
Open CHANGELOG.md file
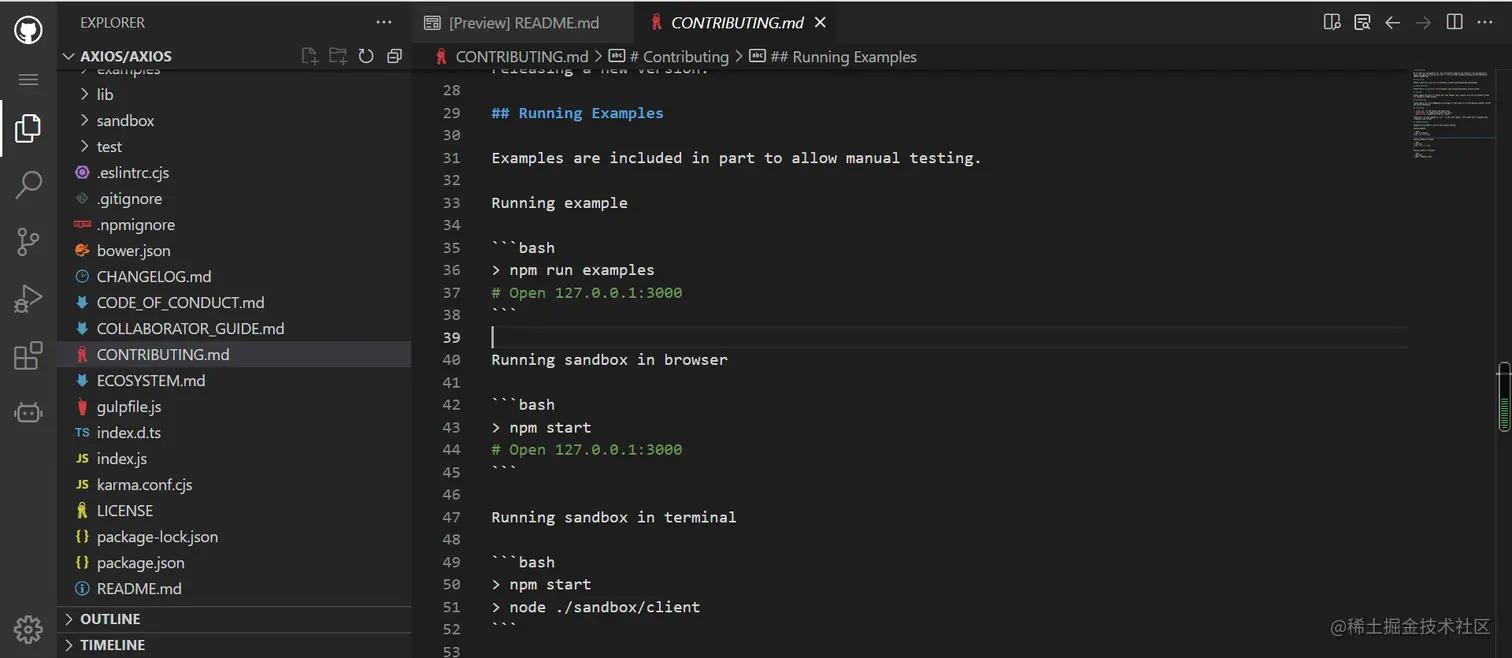coord(234,276)
